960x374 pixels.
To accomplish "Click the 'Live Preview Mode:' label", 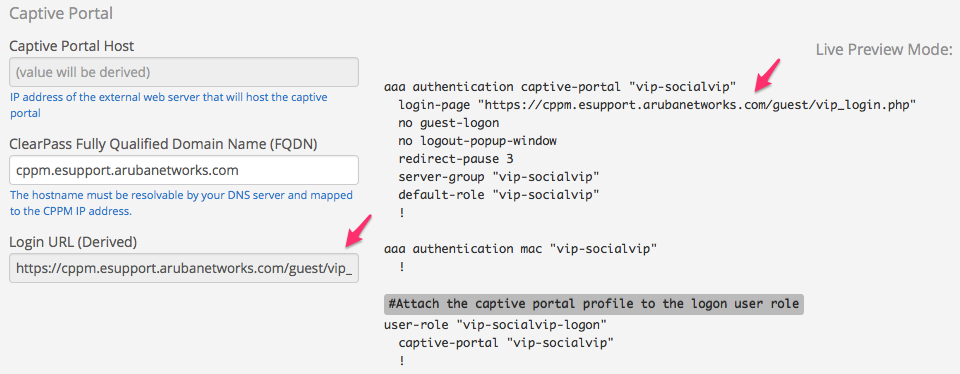I will (x=884, y=49).
